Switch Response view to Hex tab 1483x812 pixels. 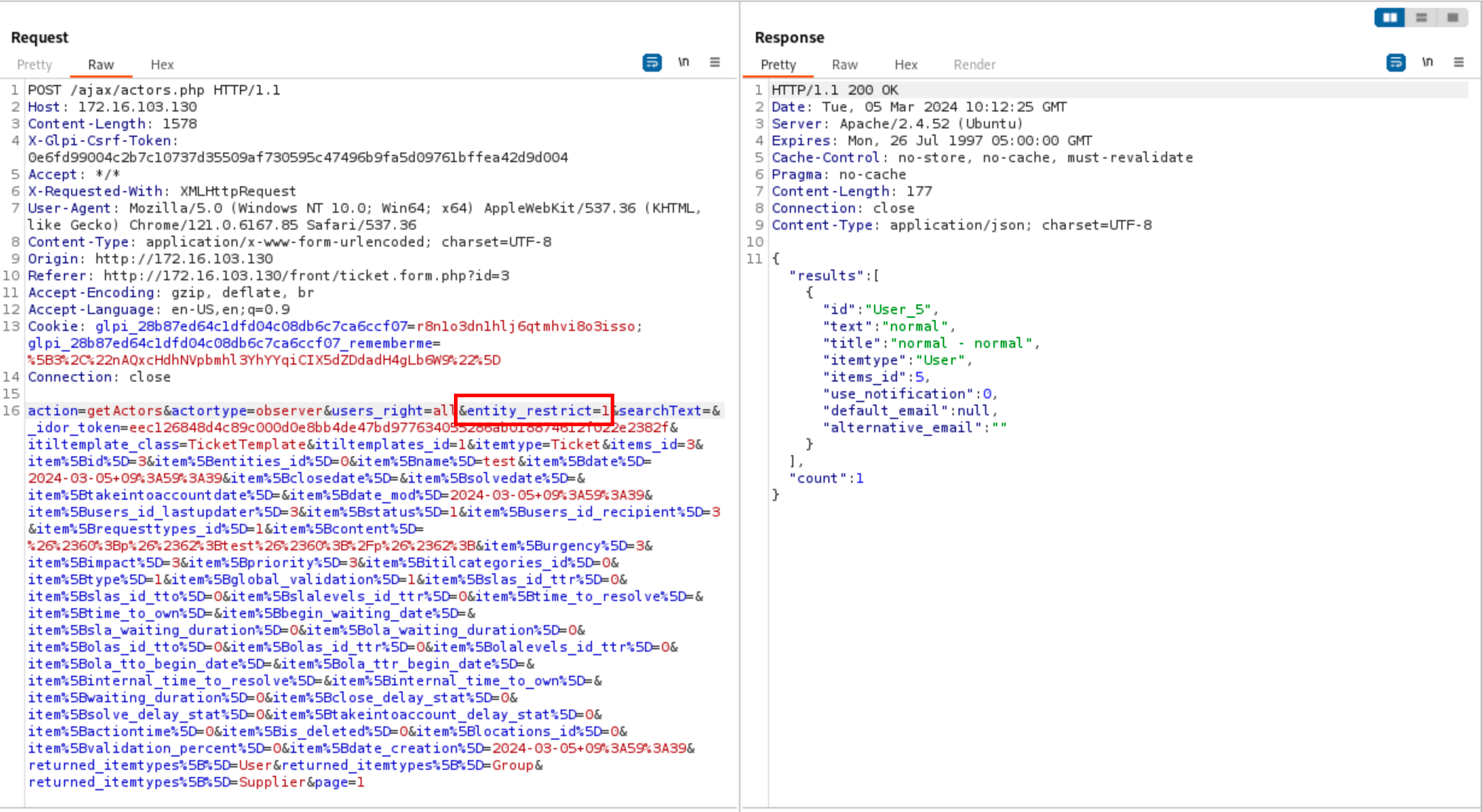point(906,65)
